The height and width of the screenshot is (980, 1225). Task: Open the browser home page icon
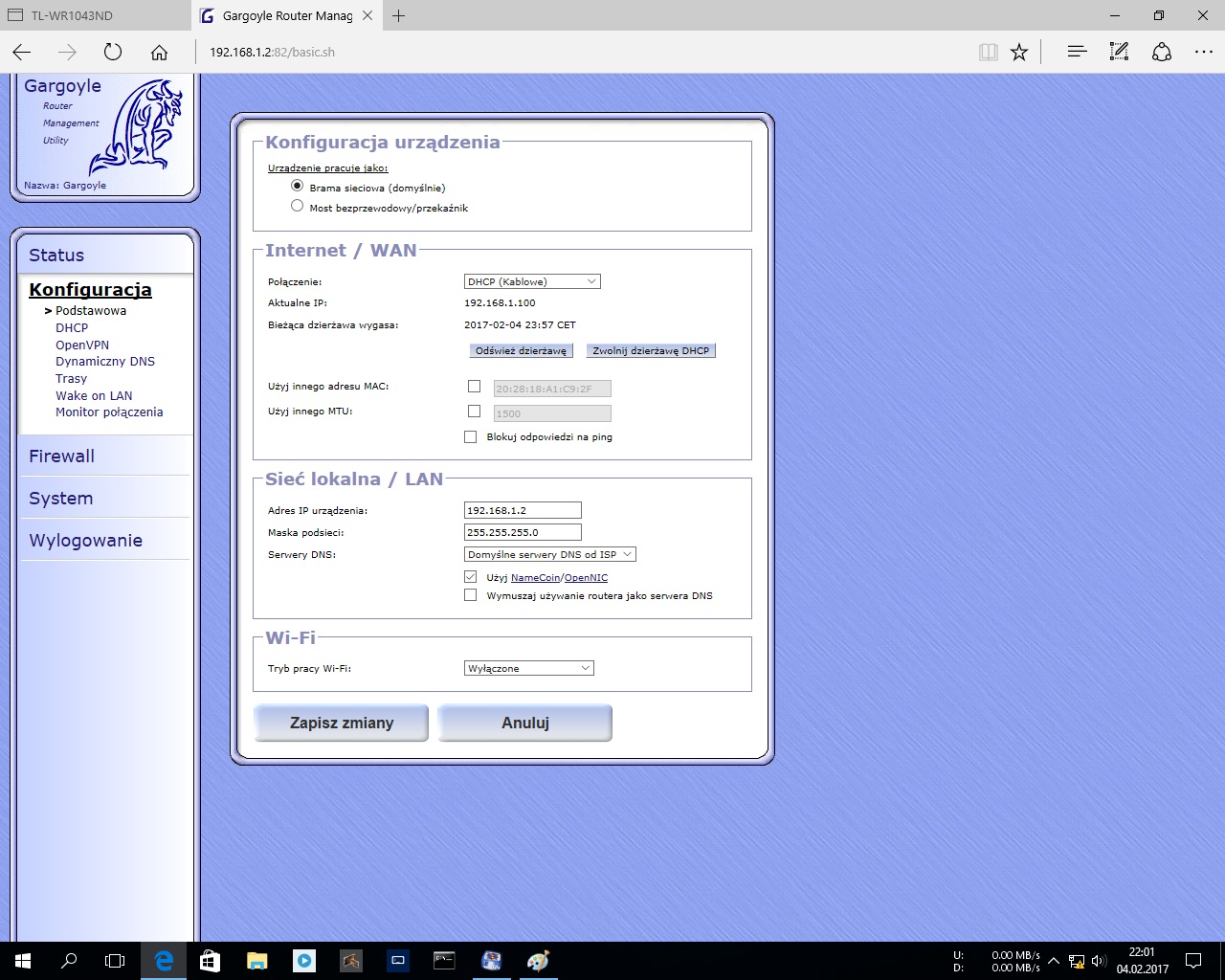tap(159, 52)
